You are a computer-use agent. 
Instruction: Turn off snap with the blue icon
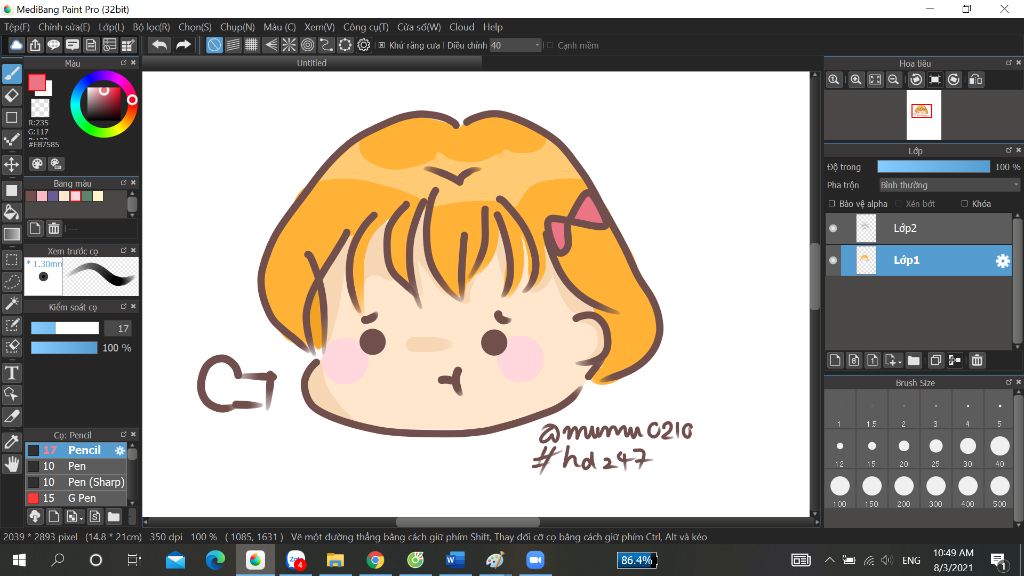pyautogui.click(x=214, y=45)
